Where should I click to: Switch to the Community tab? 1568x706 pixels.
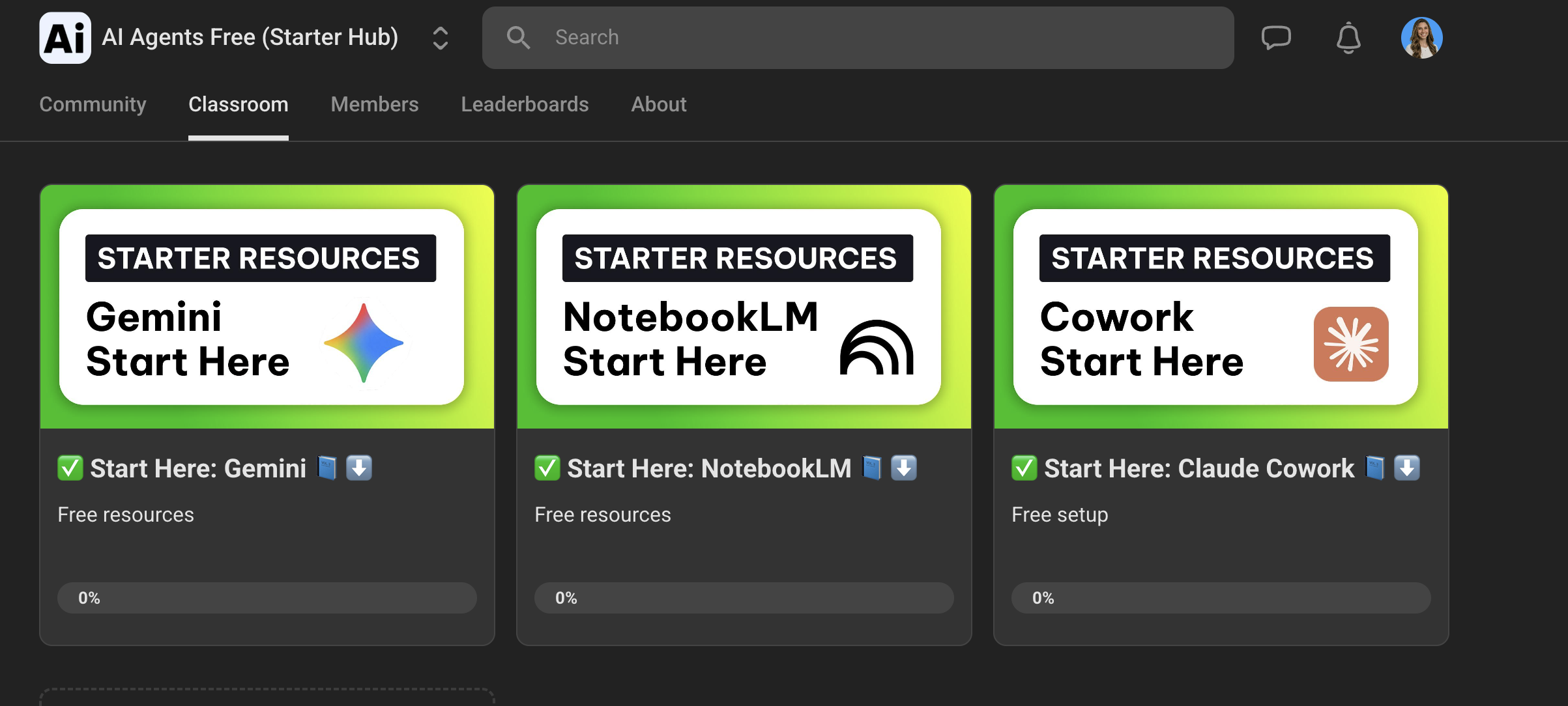pyautogui.click(x=93, y=104)
